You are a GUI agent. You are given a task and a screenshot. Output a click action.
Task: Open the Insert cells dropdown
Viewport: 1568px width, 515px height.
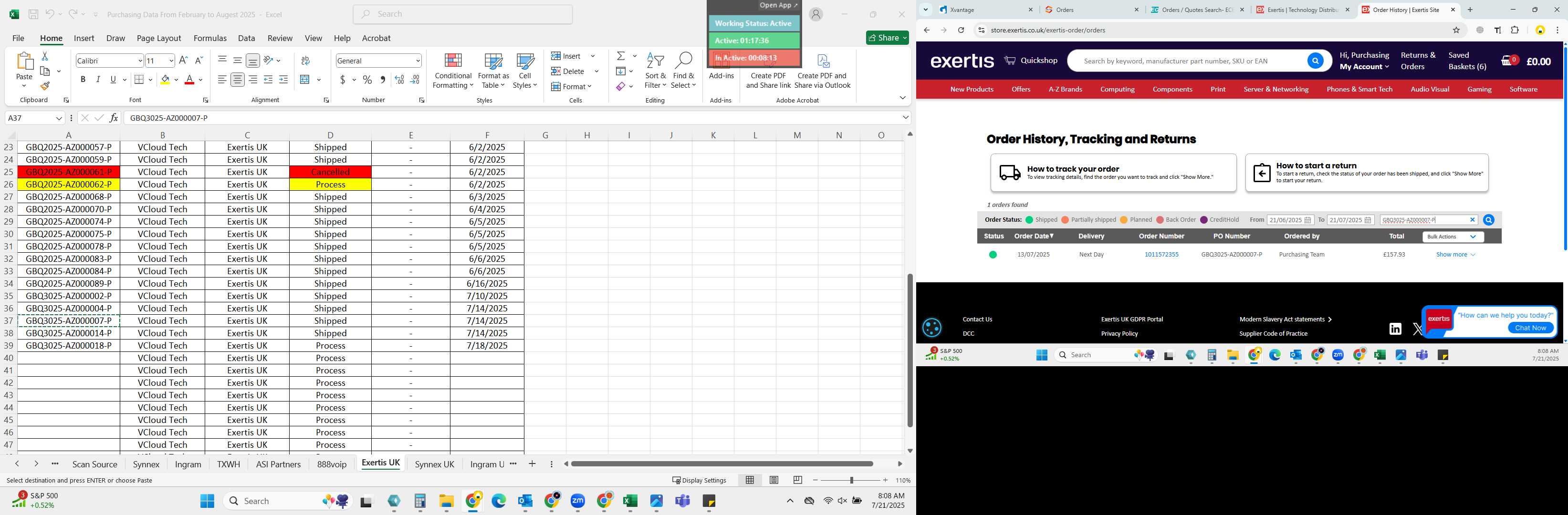click(x=593, y=56)
